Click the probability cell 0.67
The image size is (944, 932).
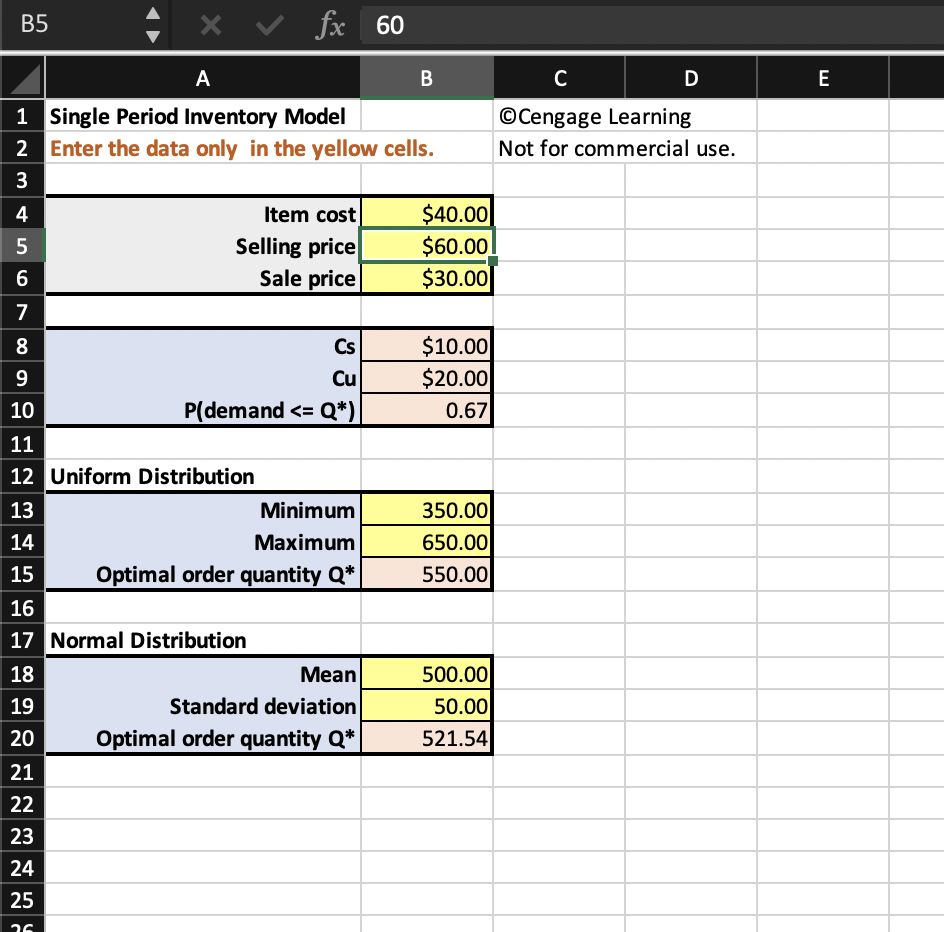click(426, 410)
